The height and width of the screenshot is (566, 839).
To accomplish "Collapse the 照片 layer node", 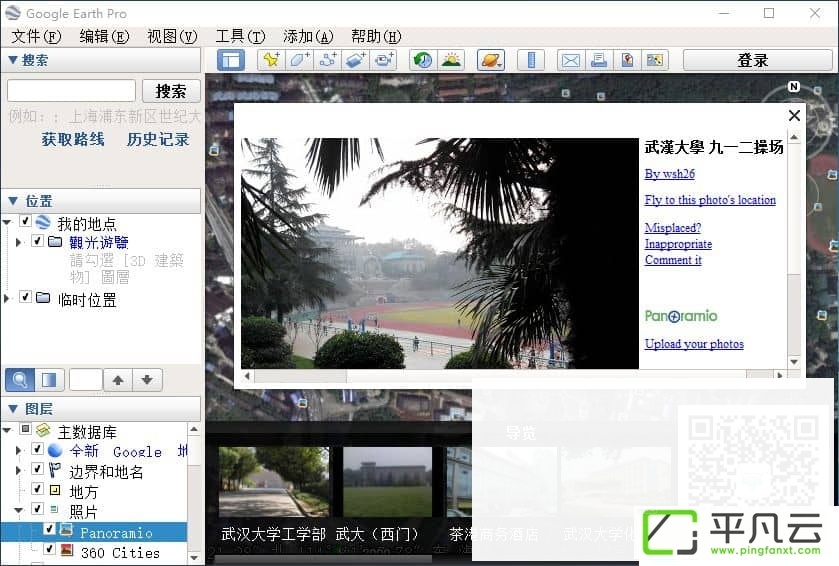I will [x=19, y=510].
